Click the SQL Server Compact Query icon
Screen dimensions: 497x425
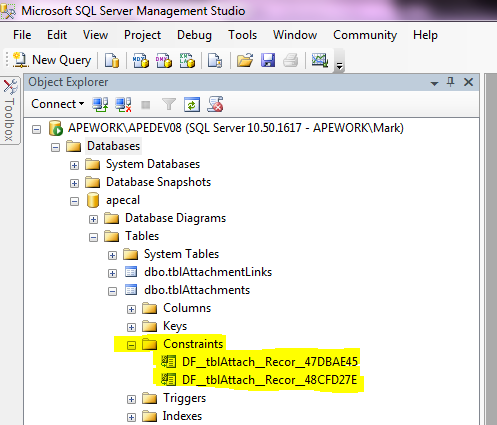215,61
